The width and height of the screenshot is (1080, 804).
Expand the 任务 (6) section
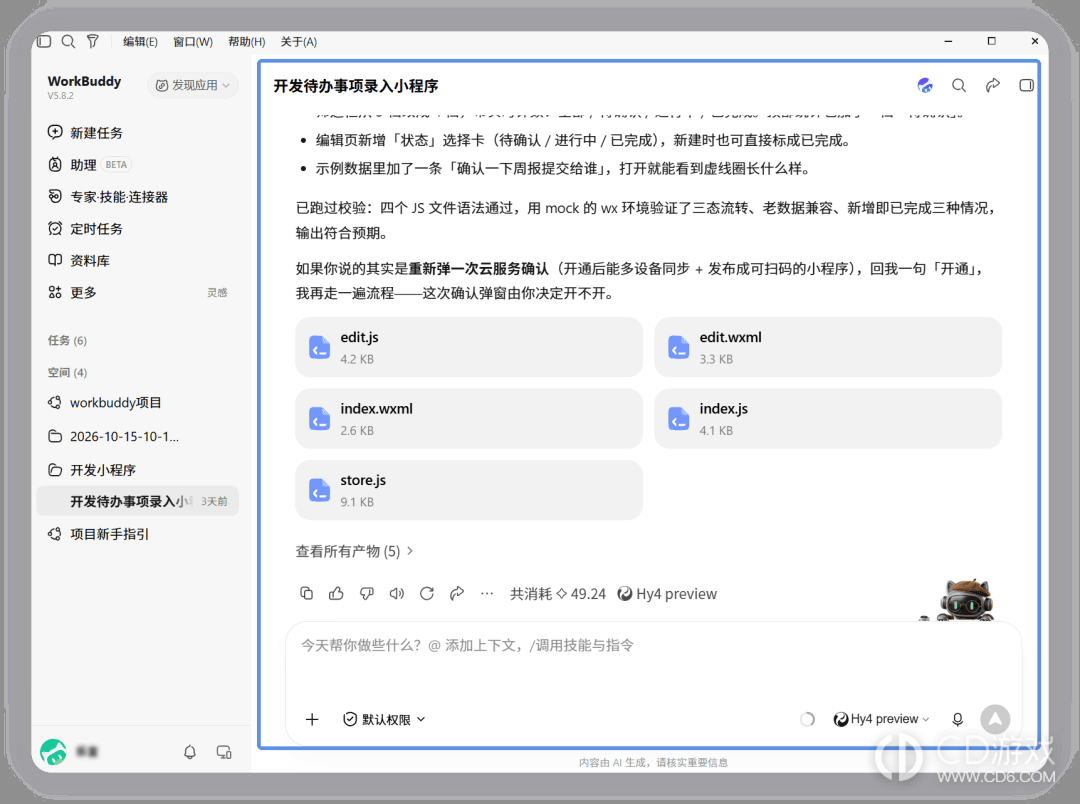pyautogui.click(x=68, y=340)
